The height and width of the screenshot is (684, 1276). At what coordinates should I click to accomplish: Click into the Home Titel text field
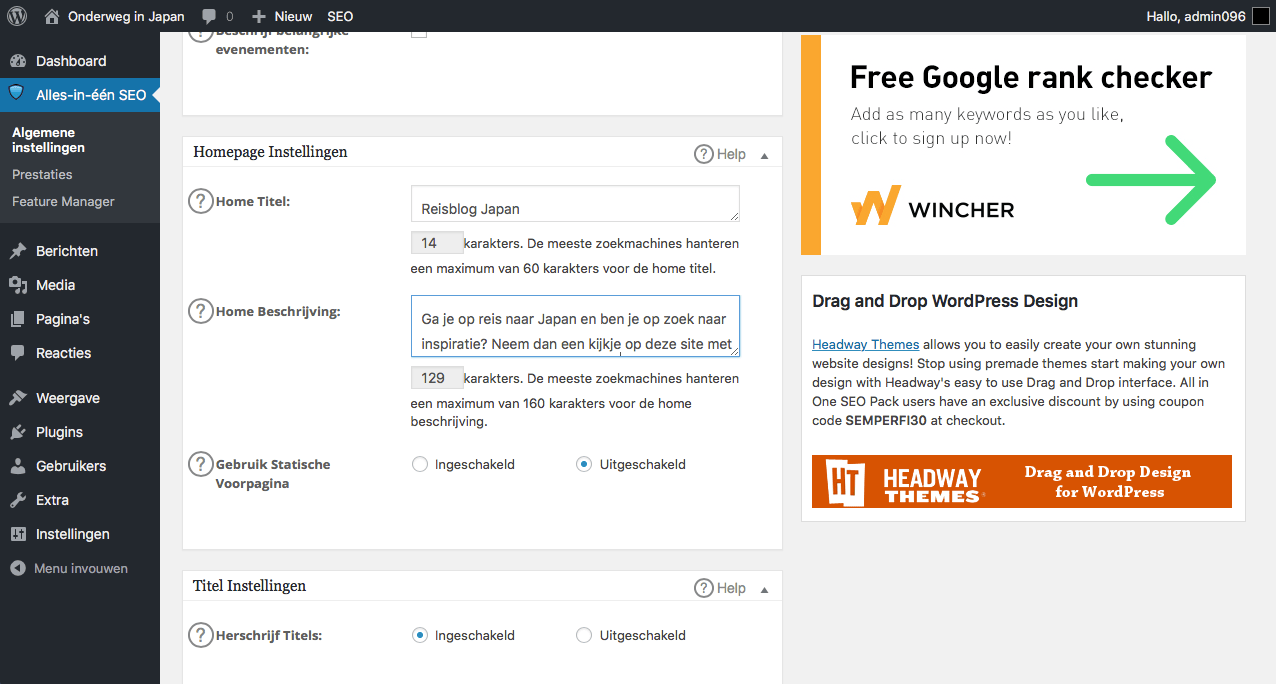(x=574, y=203)
